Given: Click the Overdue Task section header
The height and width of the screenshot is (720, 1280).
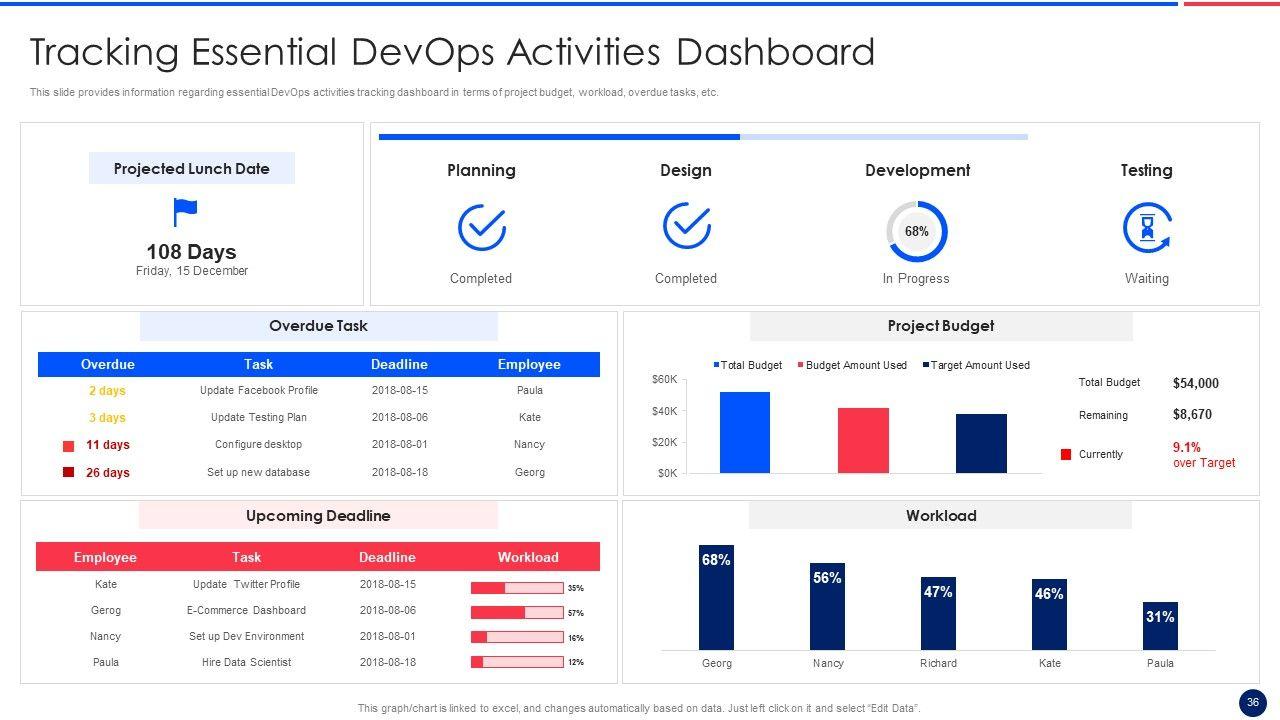Looking at the screenshot, I should tap(318, 326).
